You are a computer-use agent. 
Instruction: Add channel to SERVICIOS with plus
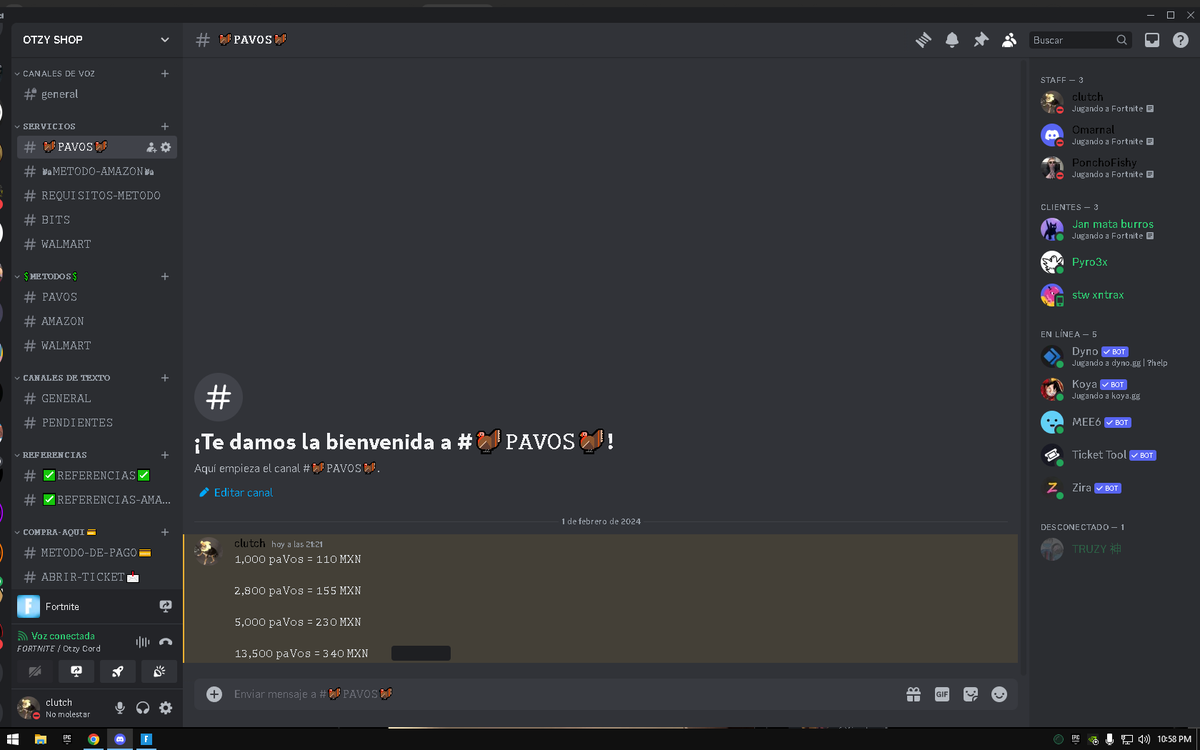(165, 127)
